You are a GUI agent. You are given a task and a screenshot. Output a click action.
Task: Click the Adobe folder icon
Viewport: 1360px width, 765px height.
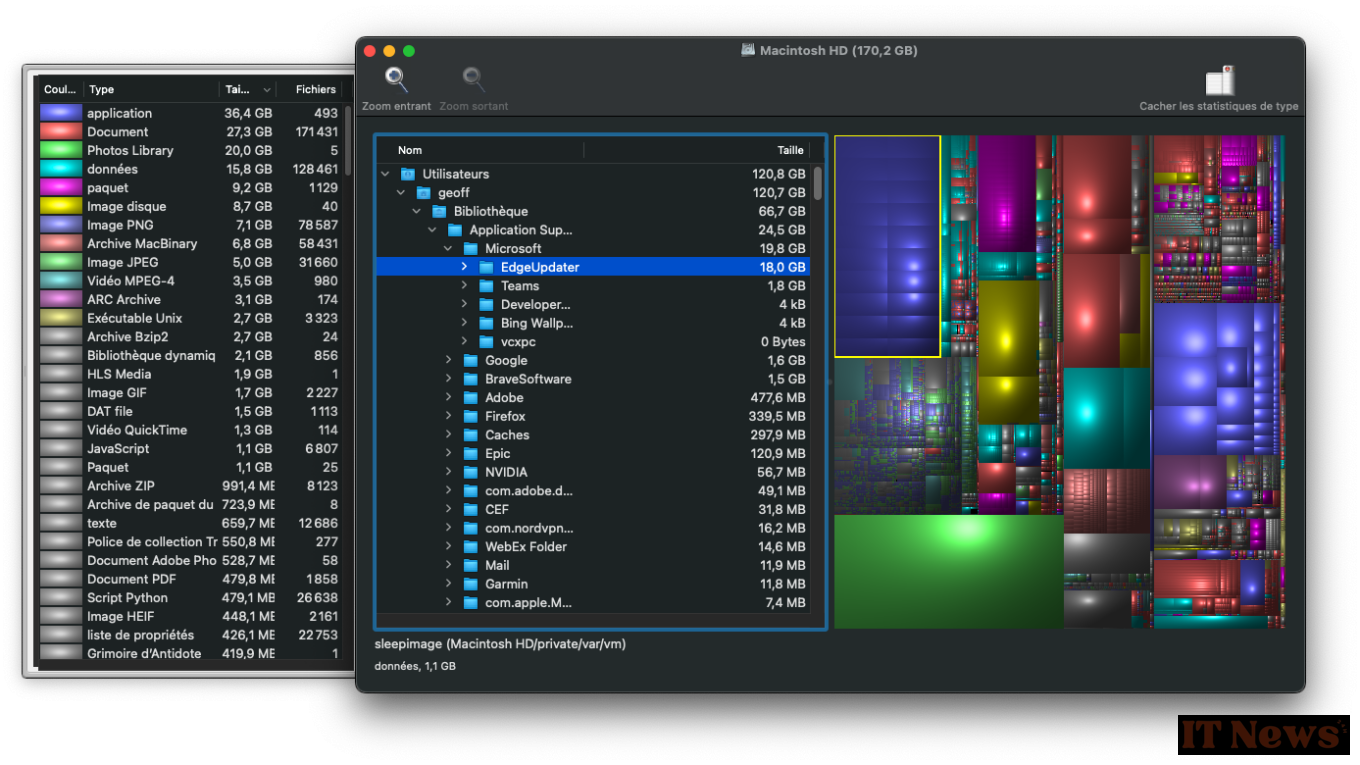tap(470, 398)
